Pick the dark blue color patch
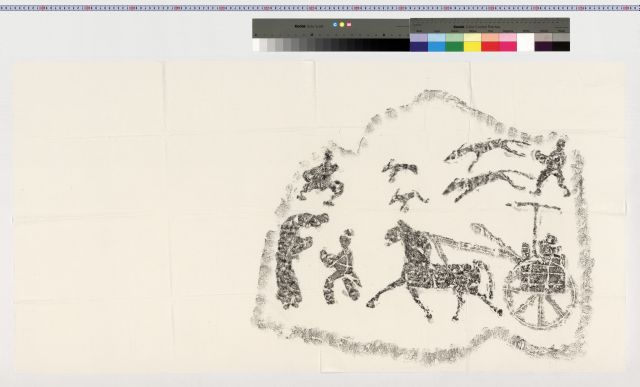The height and width of the screenshot is (387, 640). (419, 47)
